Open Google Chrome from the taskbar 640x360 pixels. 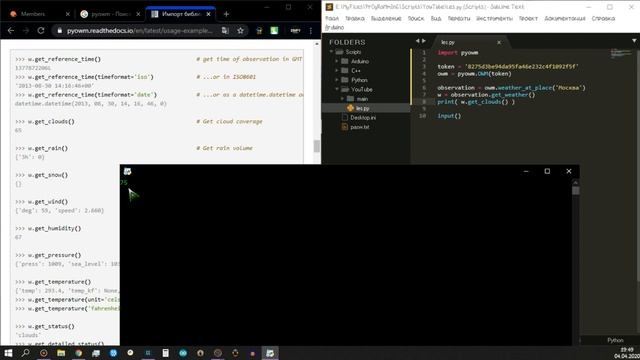click(78, 353)
